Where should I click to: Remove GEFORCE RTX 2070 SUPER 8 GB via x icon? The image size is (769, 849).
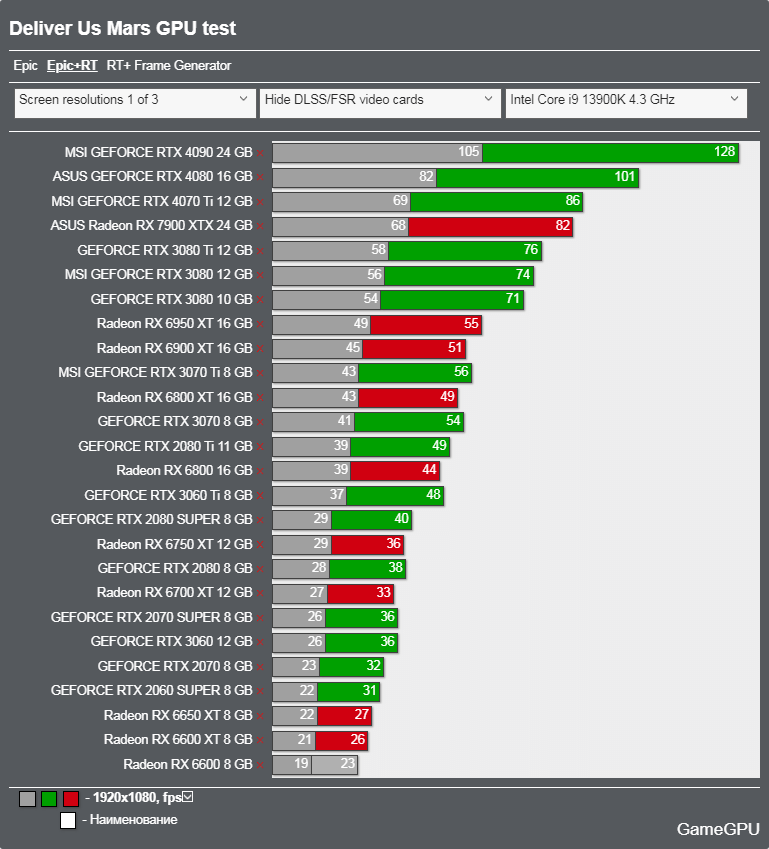pyautogui.click(x=260, y=618)
